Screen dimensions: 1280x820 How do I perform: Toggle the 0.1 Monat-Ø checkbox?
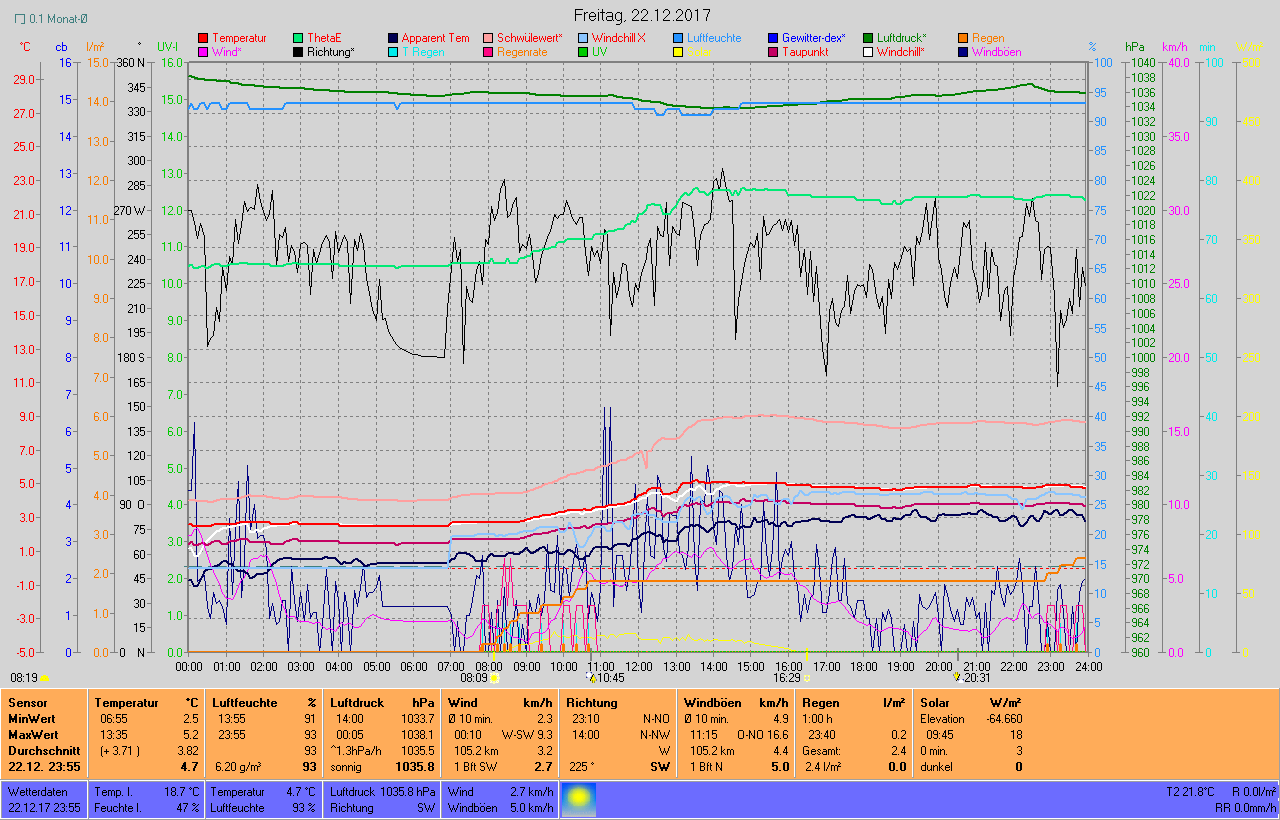[x=20, y=18]
